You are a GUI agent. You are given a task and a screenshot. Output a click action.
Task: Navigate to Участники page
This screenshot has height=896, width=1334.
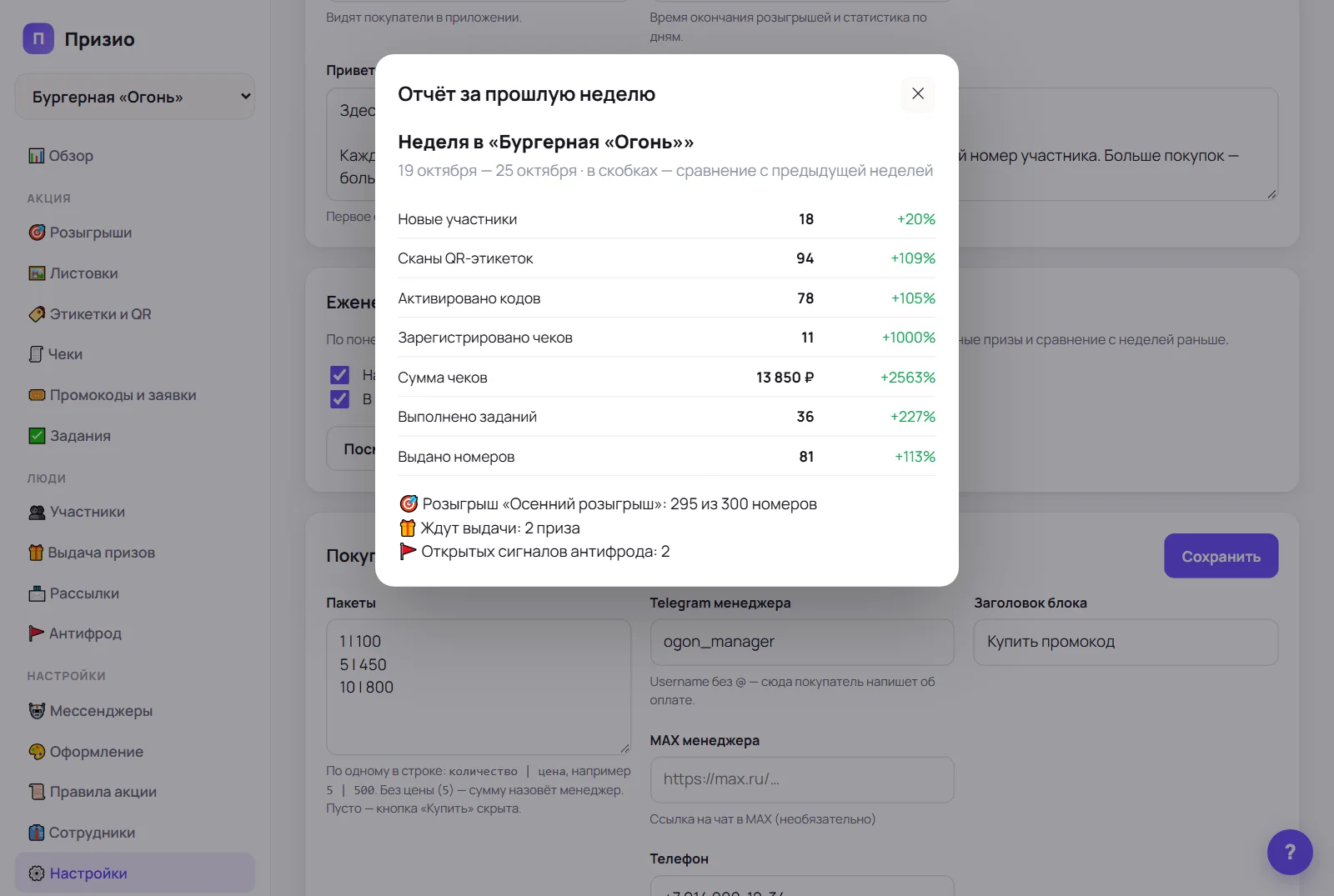(135, 512)
